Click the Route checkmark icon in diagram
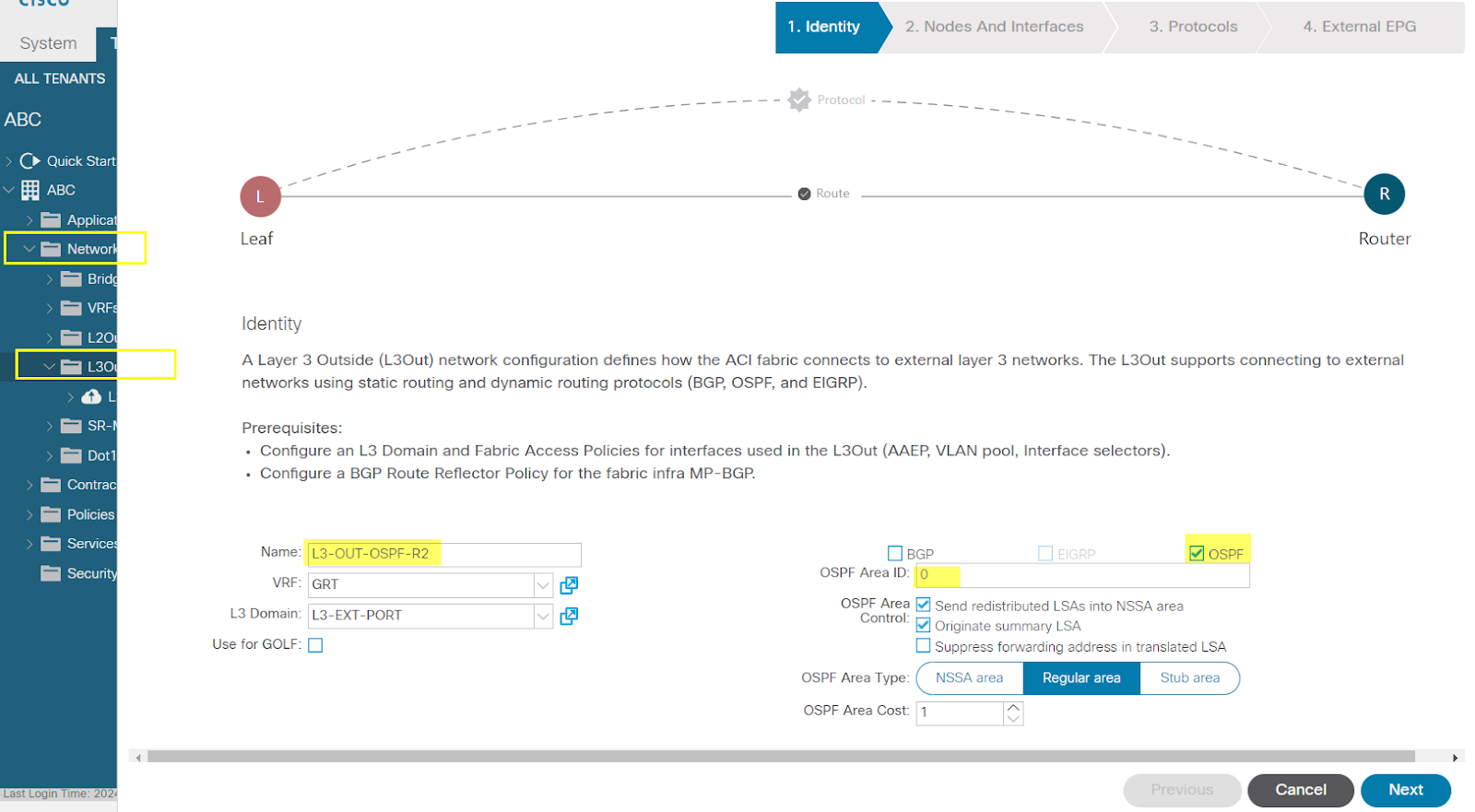 coord(804,194)
